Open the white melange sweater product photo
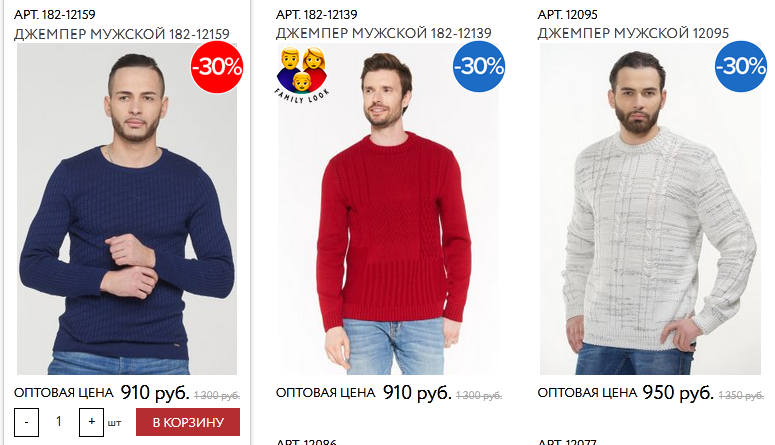775x445 pixels. (650, 209)
